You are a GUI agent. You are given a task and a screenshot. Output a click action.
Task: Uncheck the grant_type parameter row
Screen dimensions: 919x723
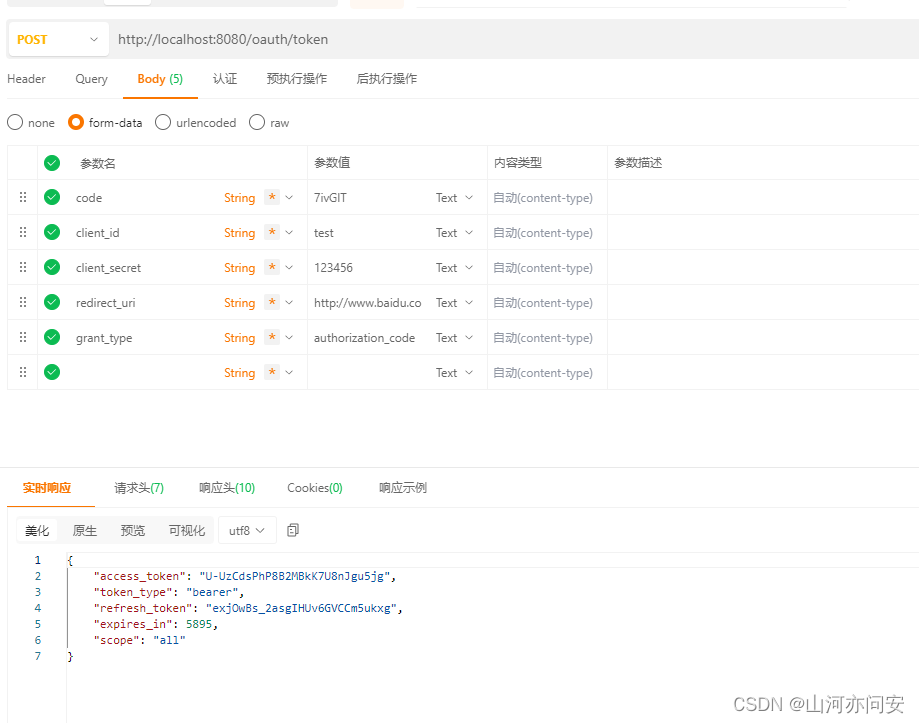[x=52, y=337]
